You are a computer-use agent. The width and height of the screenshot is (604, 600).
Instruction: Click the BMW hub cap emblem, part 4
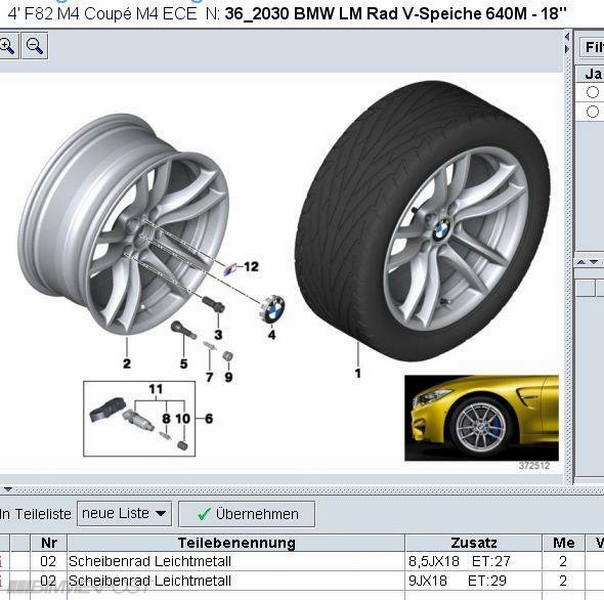[271, 307]
